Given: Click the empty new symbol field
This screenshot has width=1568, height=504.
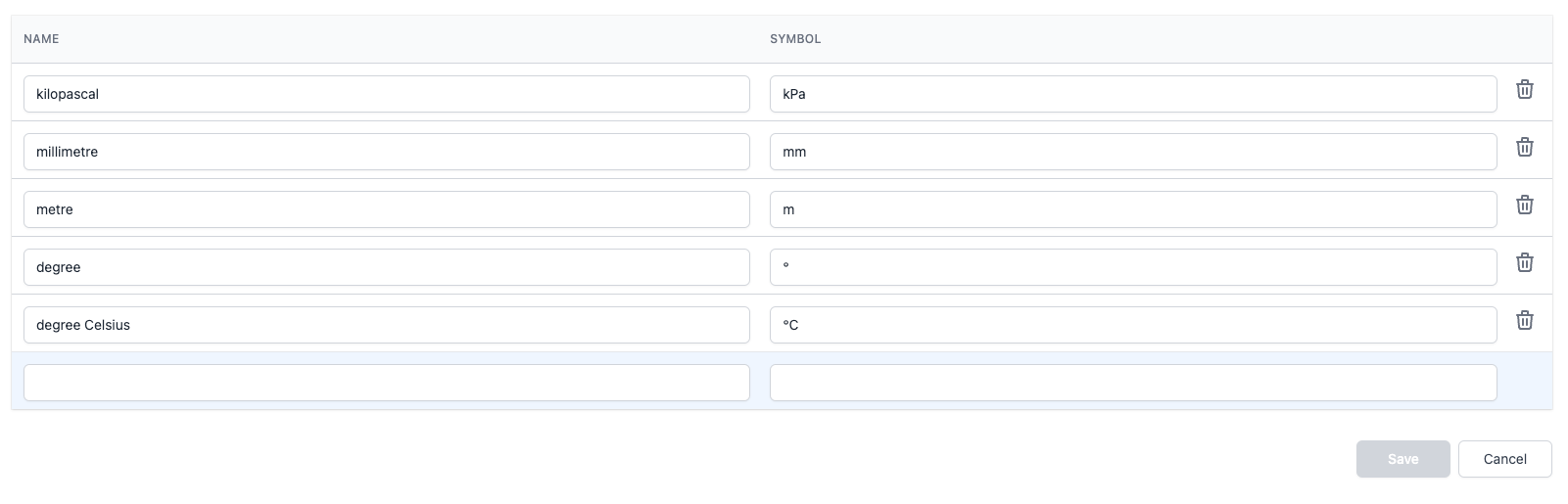Looking at the screenshot, I should 1132,383.
